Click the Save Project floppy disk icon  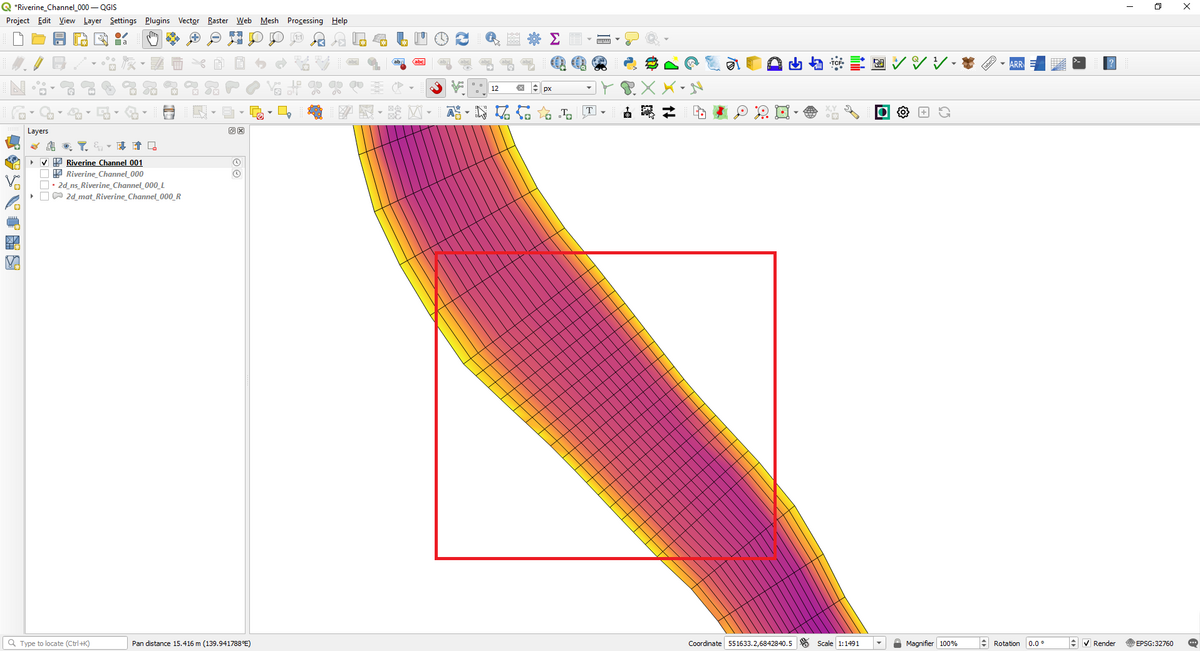coord(59,39)
